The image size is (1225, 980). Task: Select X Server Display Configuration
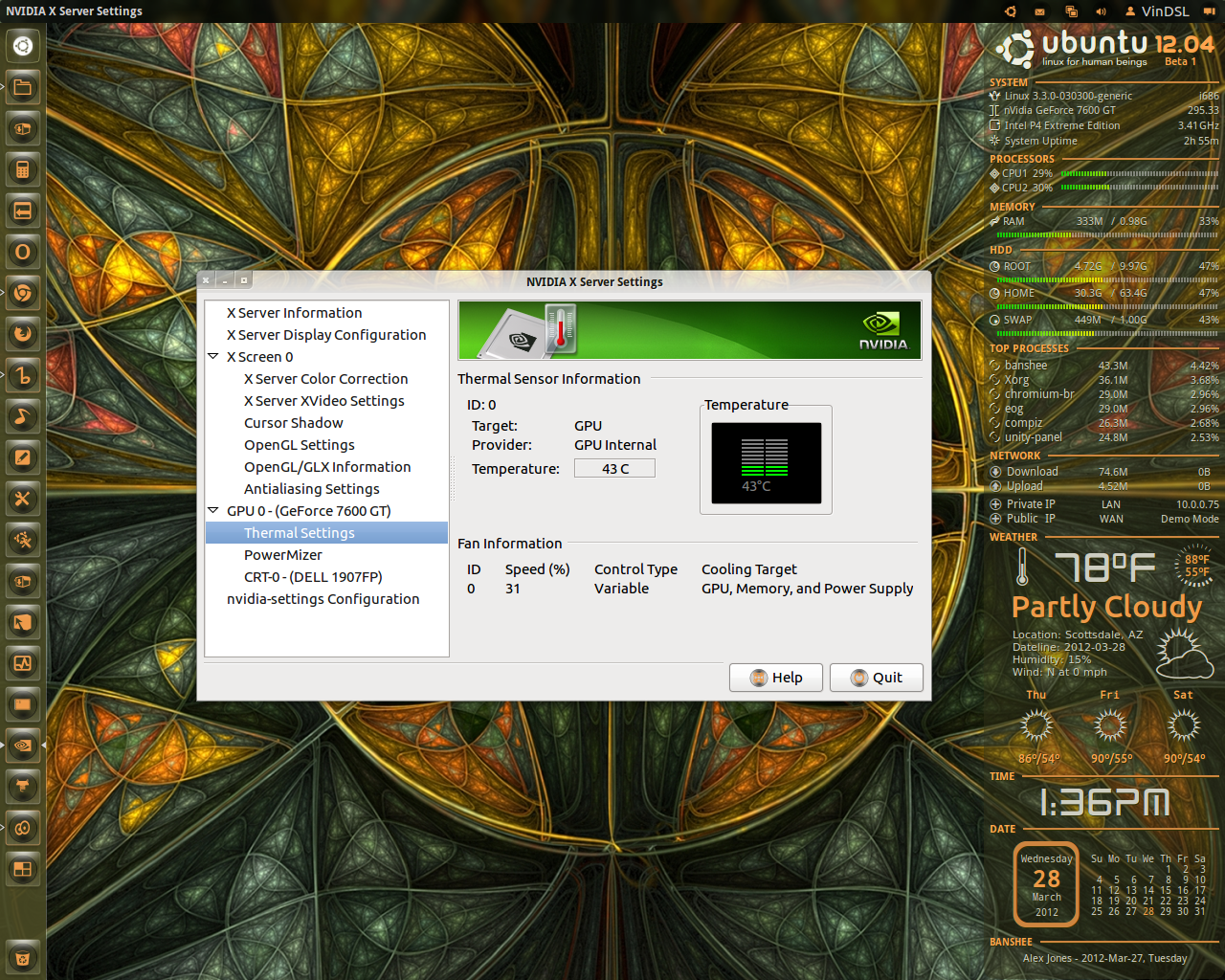(326, 335)
